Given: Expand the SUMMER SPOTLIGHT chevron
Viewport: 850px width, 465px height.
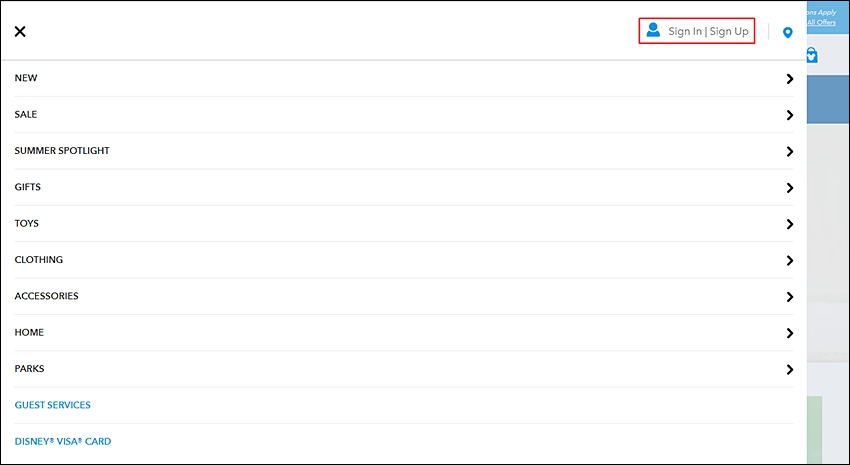Looking at the screenshot, I should click(790, 151).
